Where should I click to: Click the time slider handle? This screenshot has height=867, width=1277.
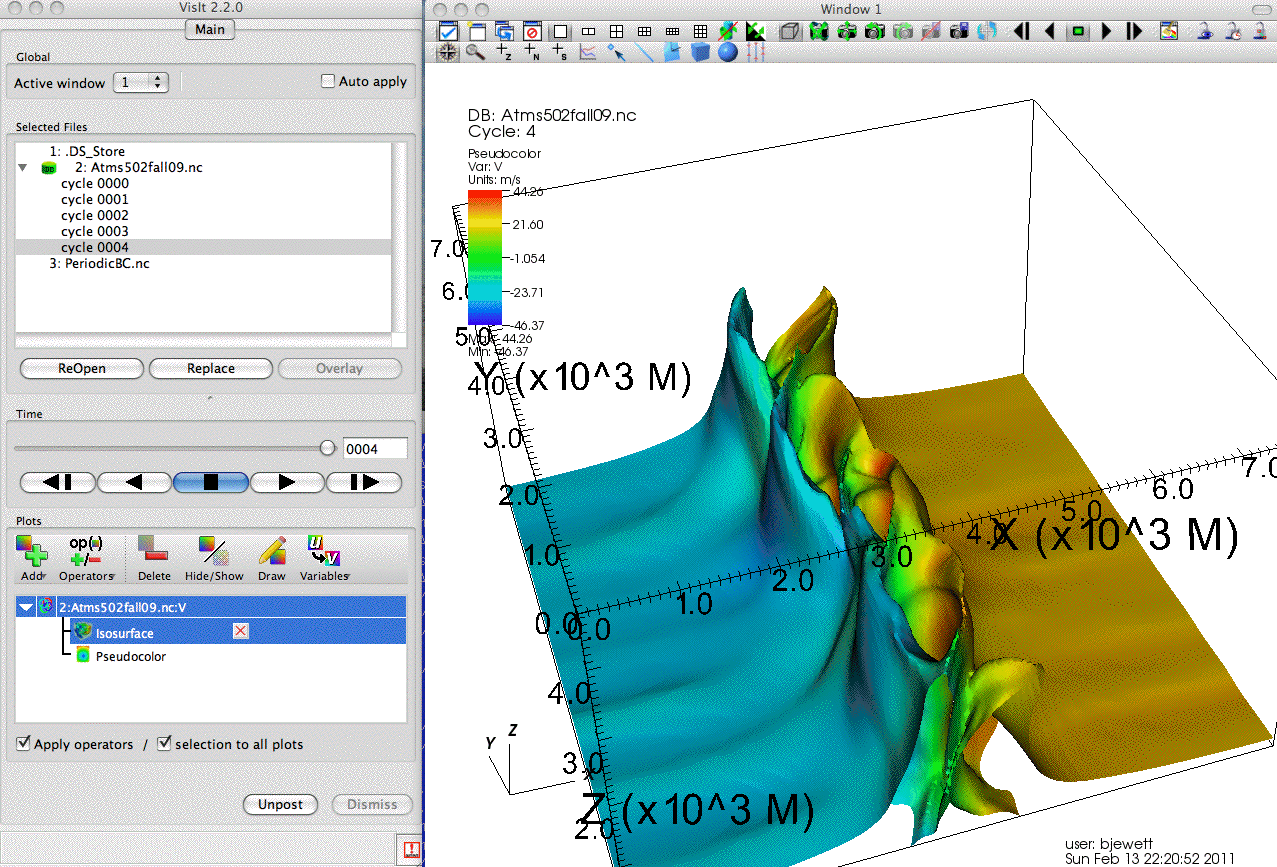point(327,449)
